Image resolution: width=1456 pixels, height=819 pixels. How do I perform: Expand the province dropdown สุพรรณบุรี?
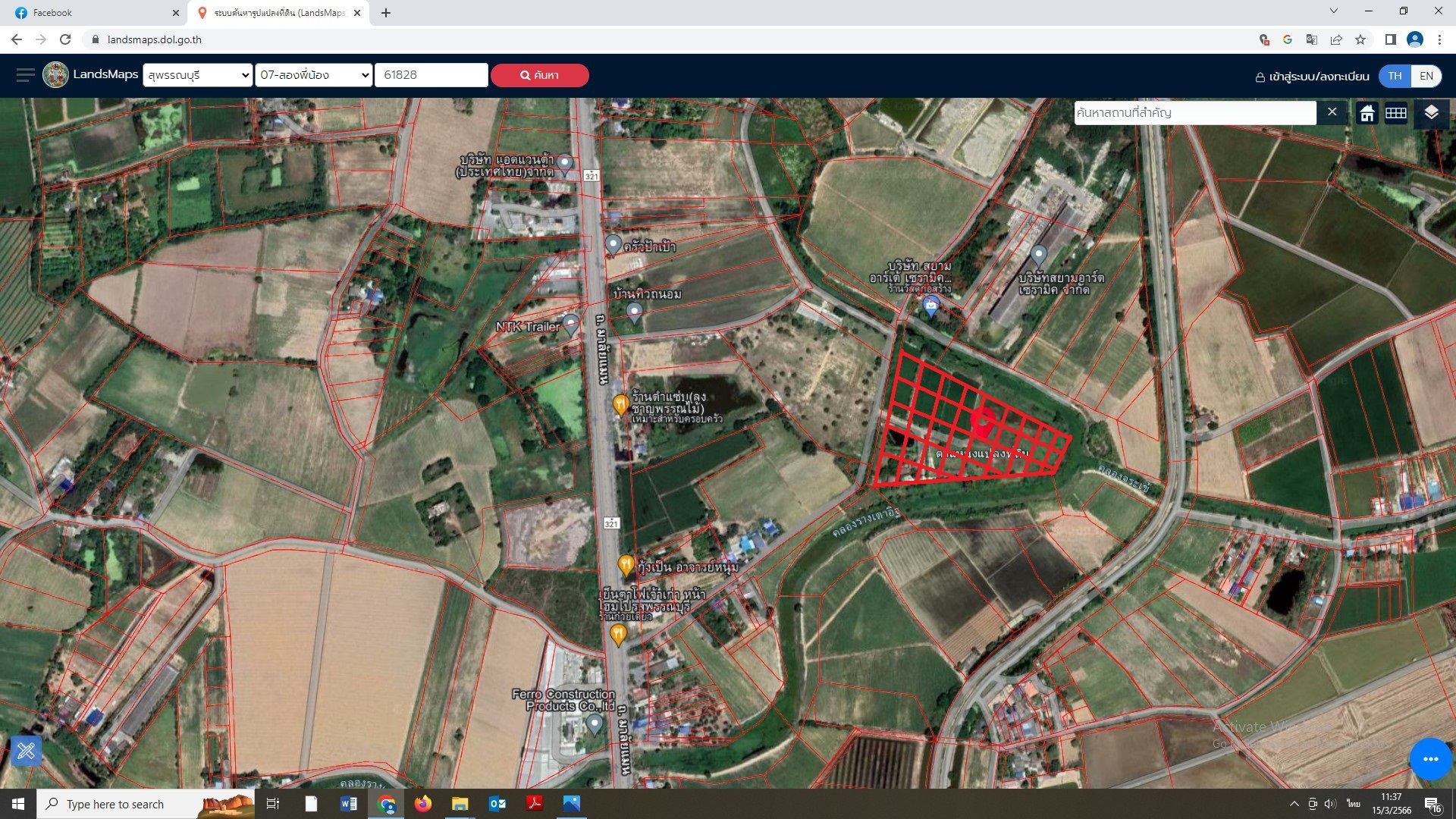point(198,75)
